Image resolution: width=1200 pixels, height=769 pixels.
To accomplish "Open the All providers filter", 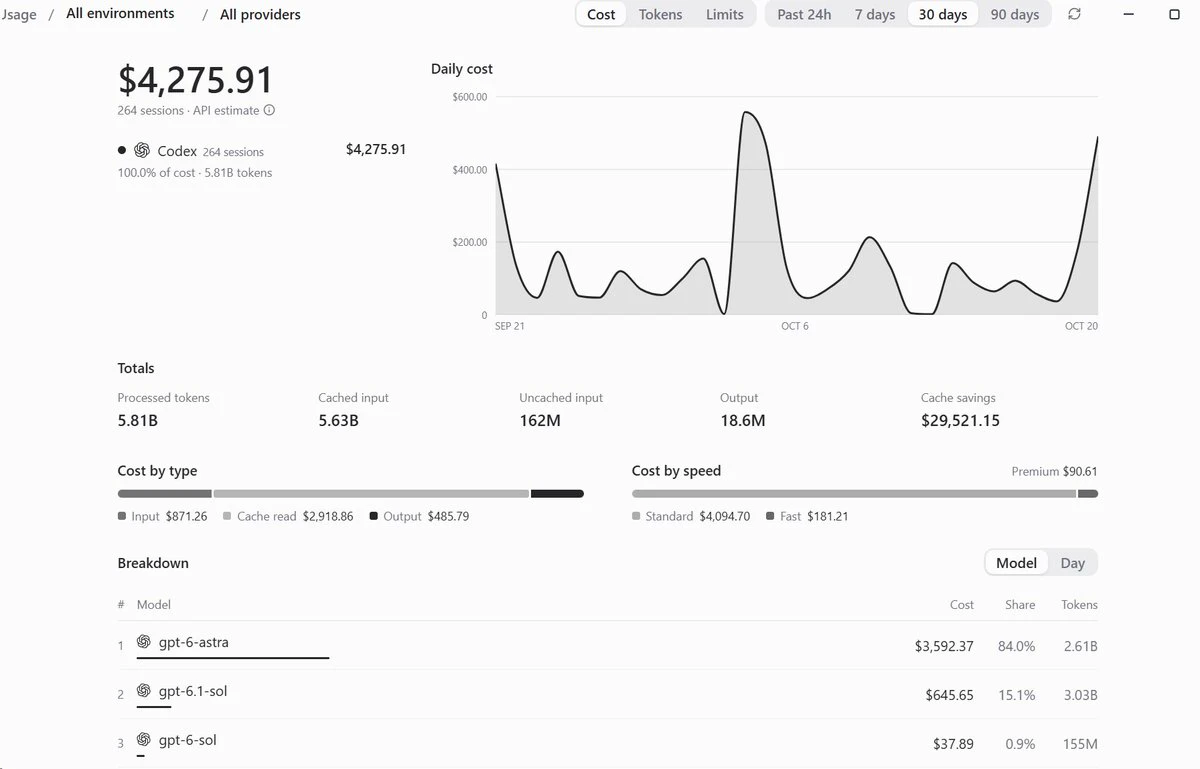I will click(x=260, y=14).
